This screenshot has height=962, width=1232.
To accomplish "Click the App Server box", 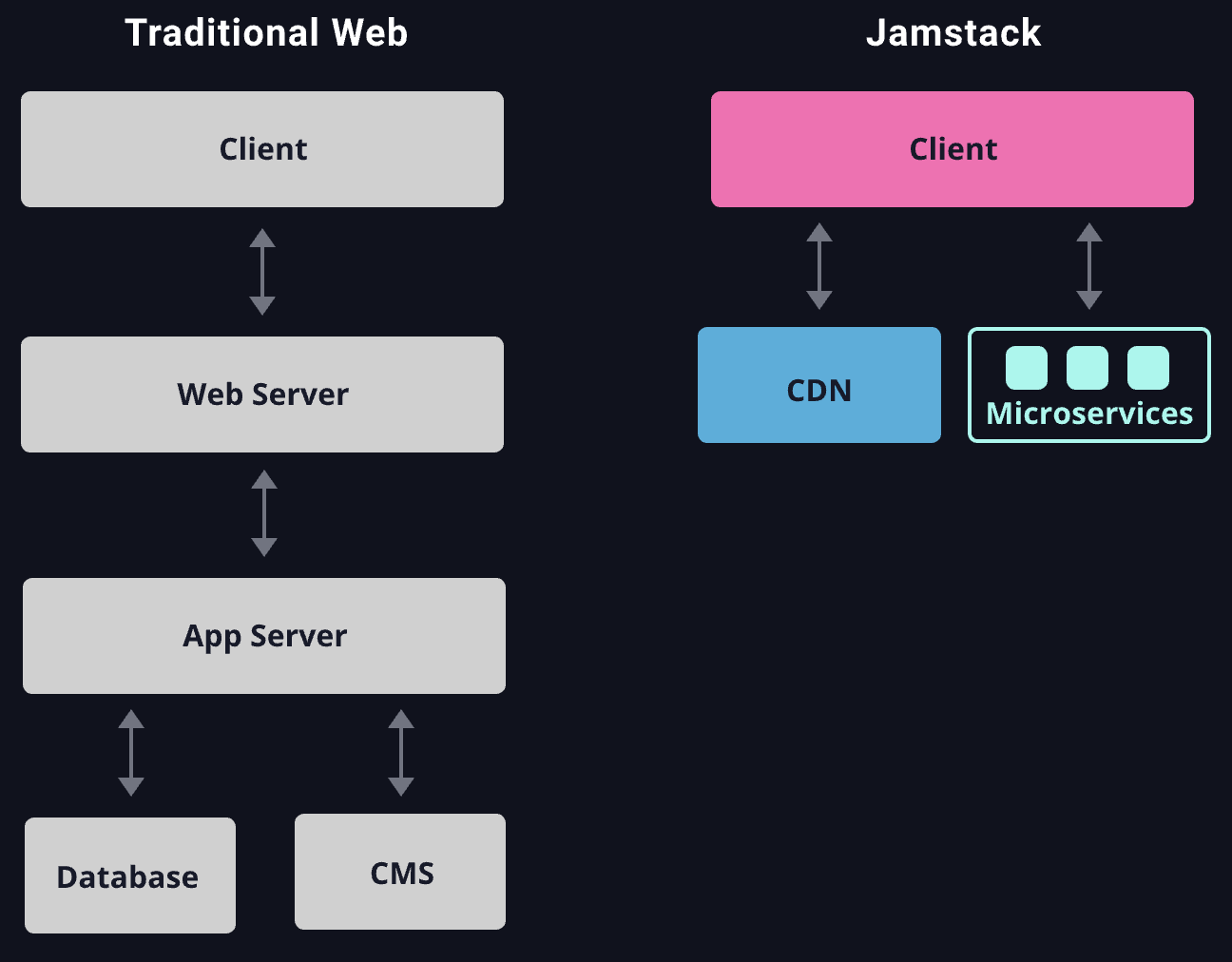I will [264, 636].
